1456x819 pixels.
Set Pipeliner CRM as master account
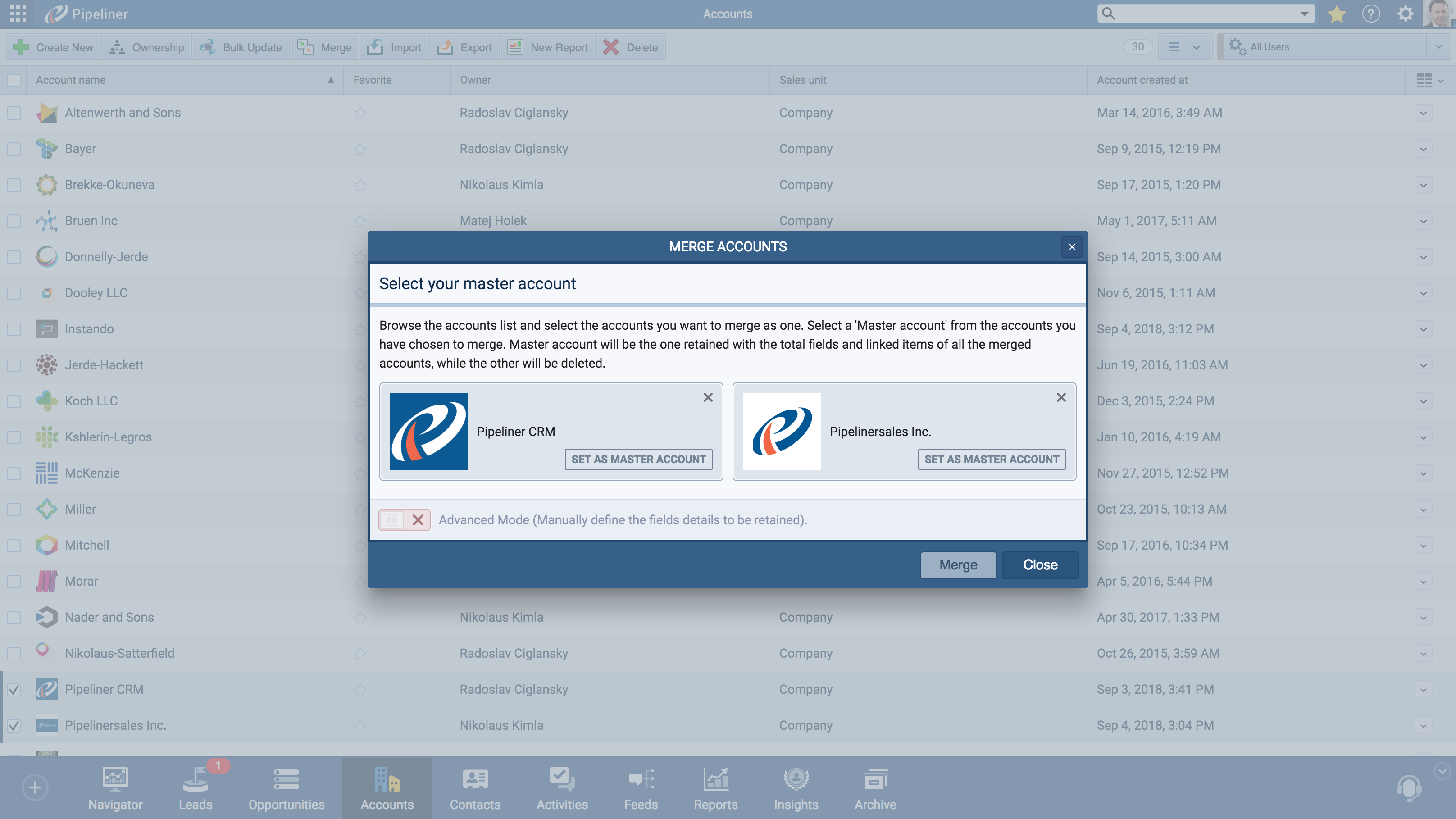click(638, 459)
